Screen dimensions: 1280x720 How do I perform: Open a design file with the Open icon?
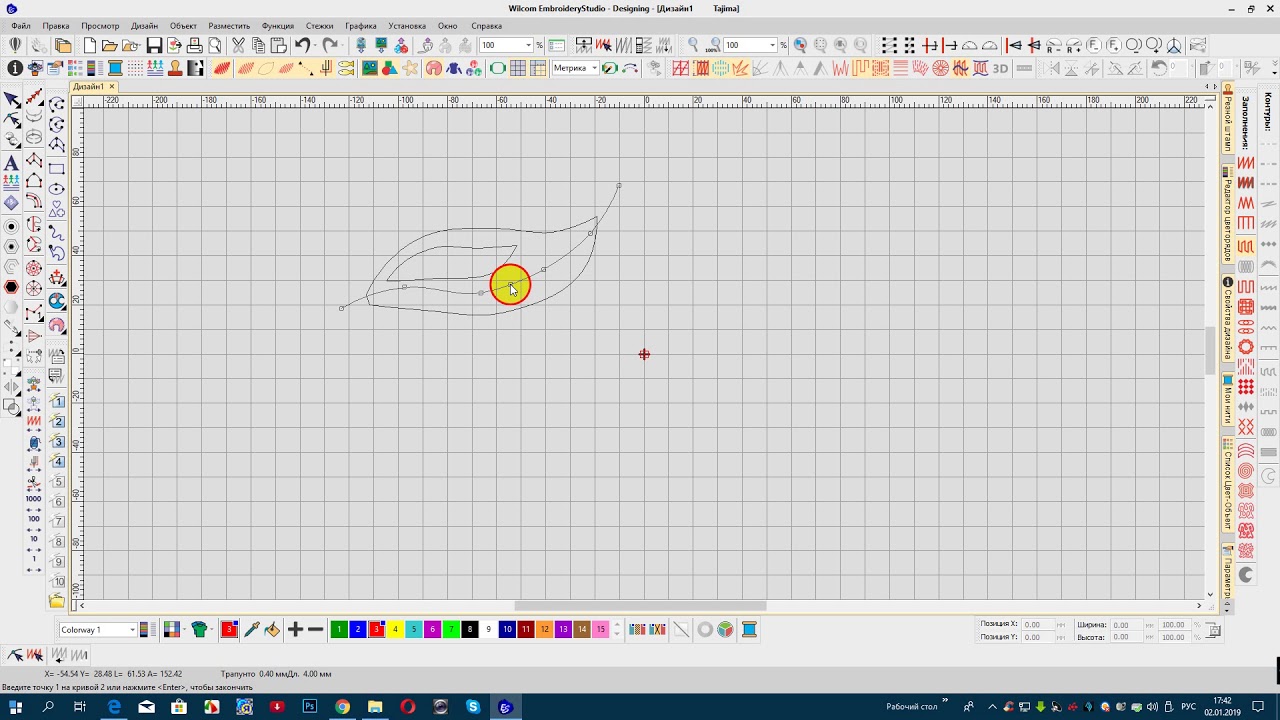(x=110, y=46)
